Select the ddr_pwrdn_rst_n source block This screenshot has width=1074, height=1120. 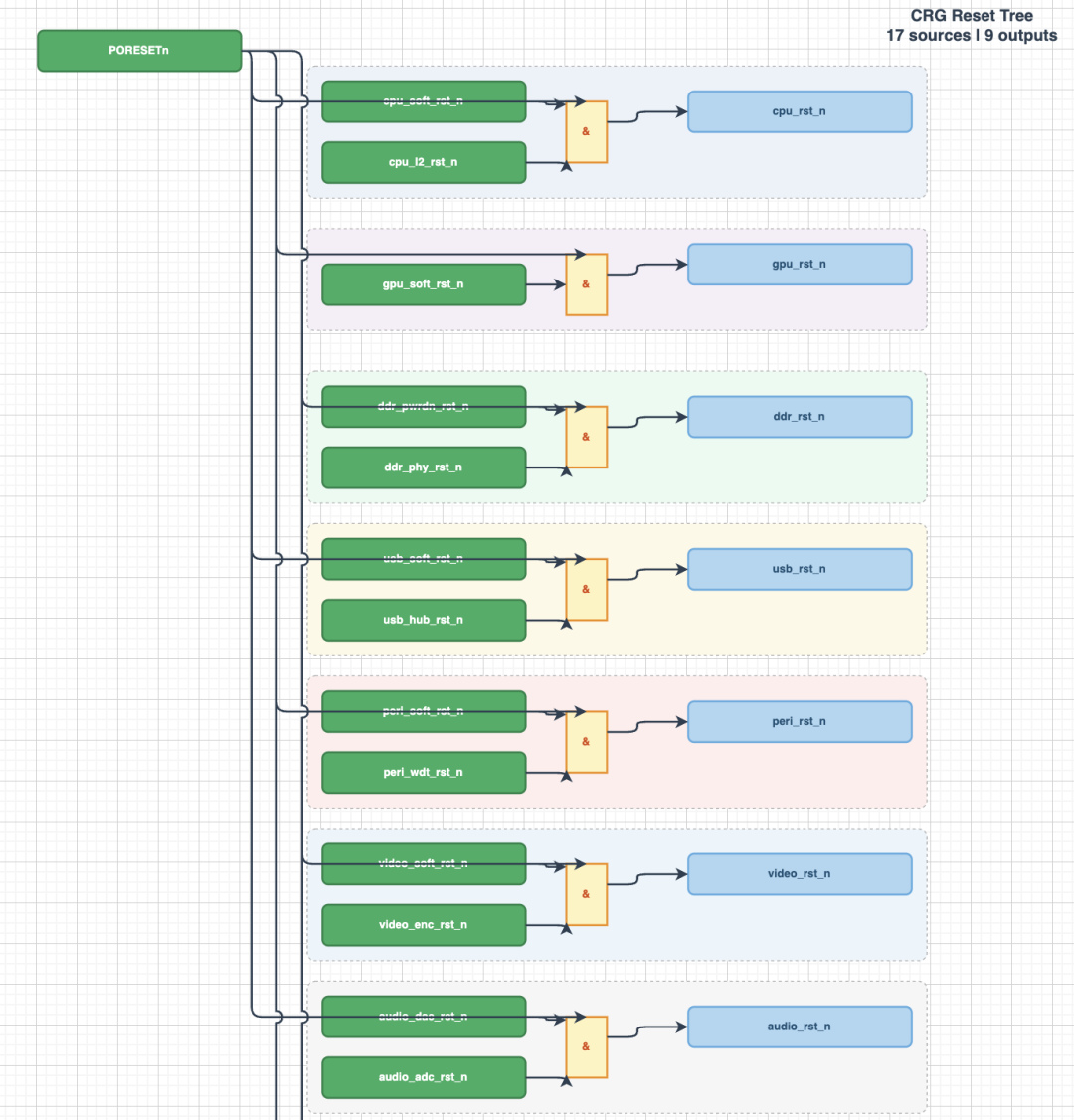tap(425, 407)
